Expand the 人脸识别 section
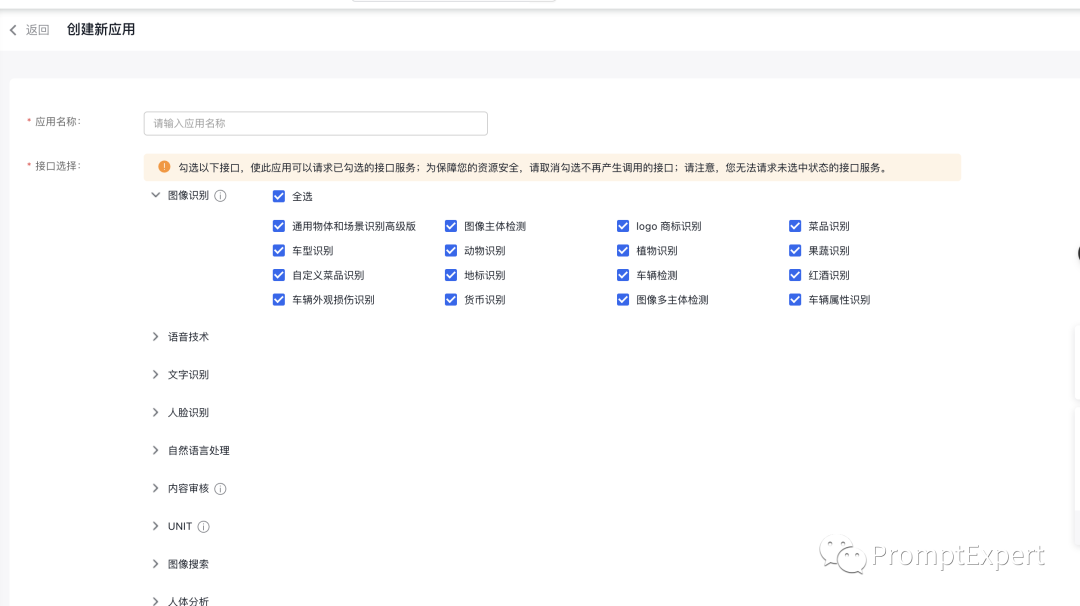The width and height of the screenshot is (1080, 606). point(156,412)
